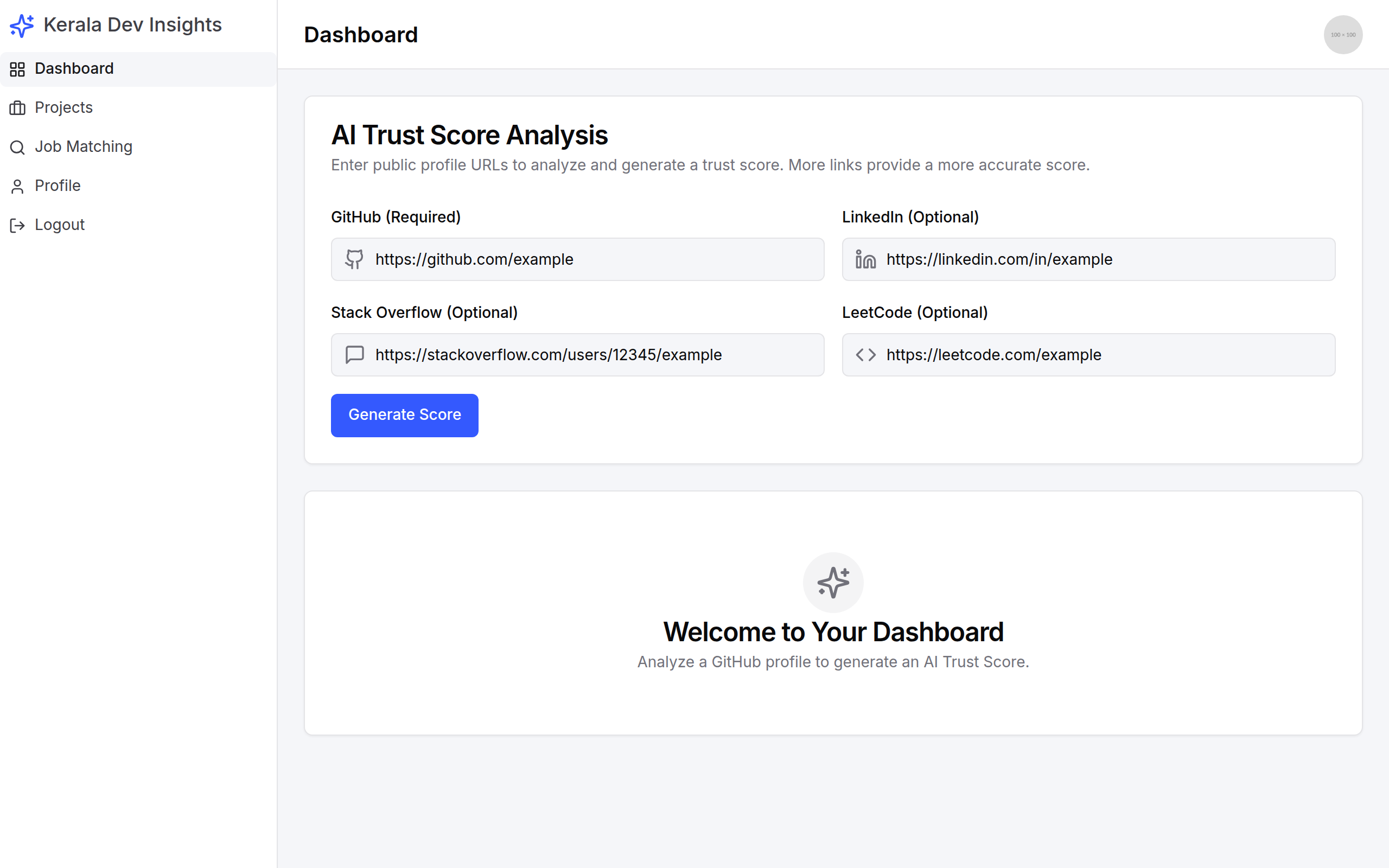Click the LeetCode (Optional) label
Screen dimensions: 1389x868
click(x=915, y=312)
